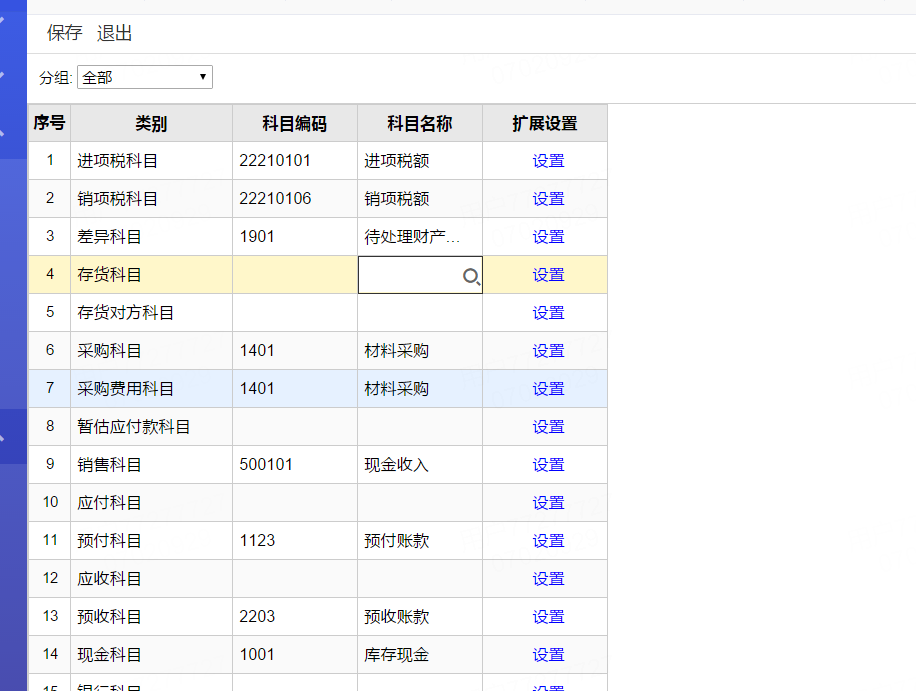Open 设置 link for 预付科目 row
Image resolution: width=916 pixels, height=691 pixels.
pos(548,540)
